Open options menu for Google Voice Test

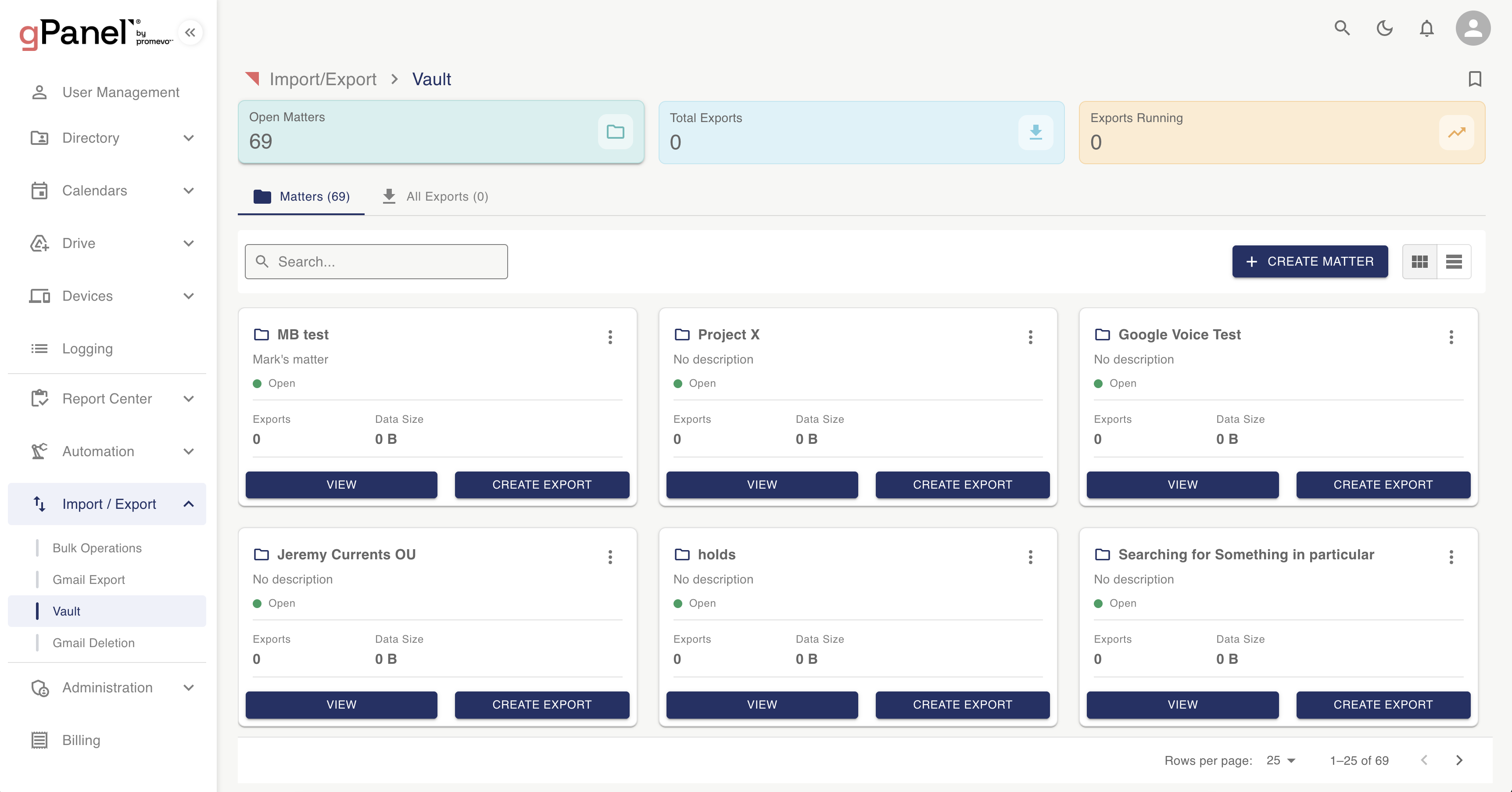(1451, 336)
